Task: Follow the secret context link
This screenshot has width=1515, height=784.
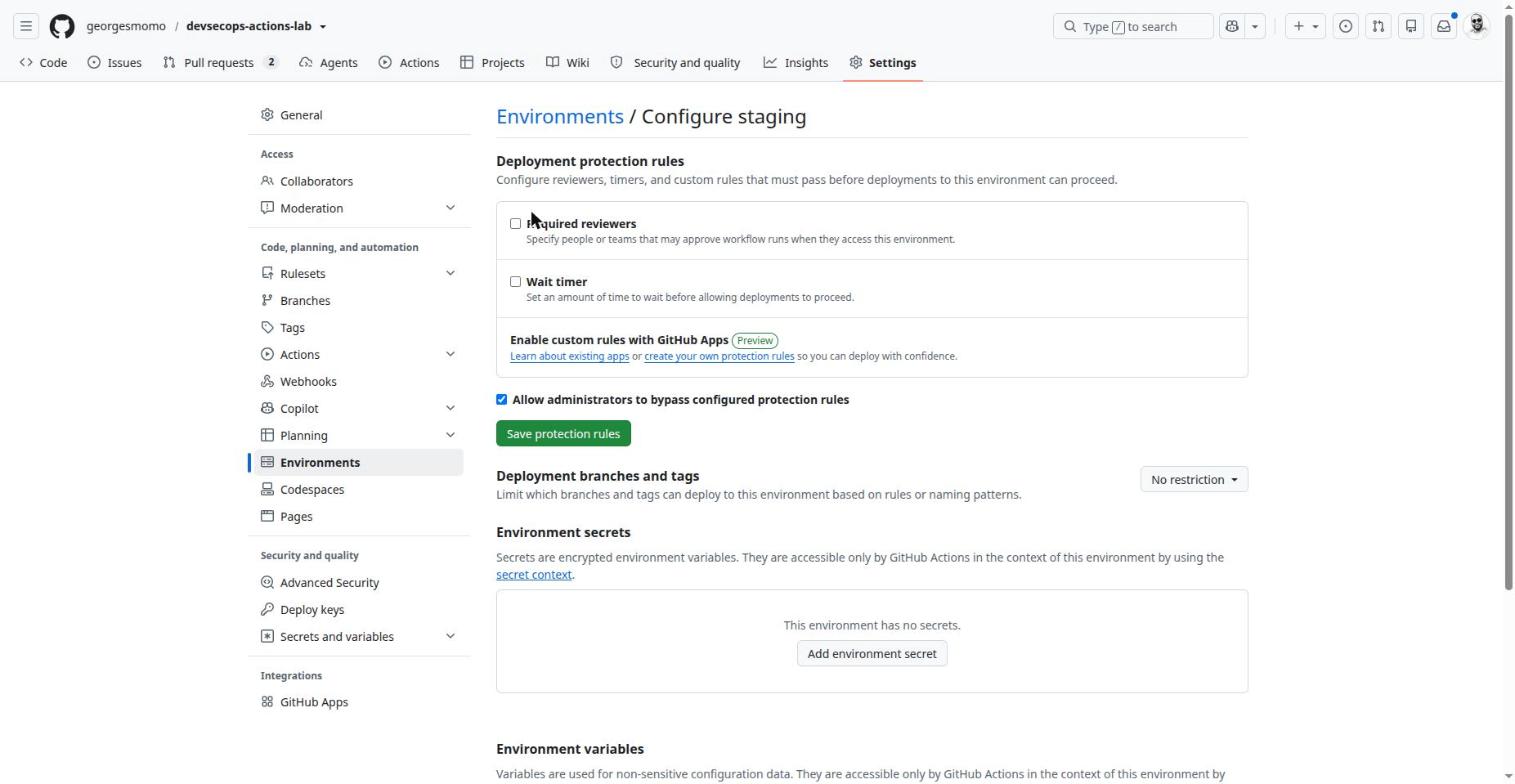Action: pyautogui.click(x=534, y=575)
